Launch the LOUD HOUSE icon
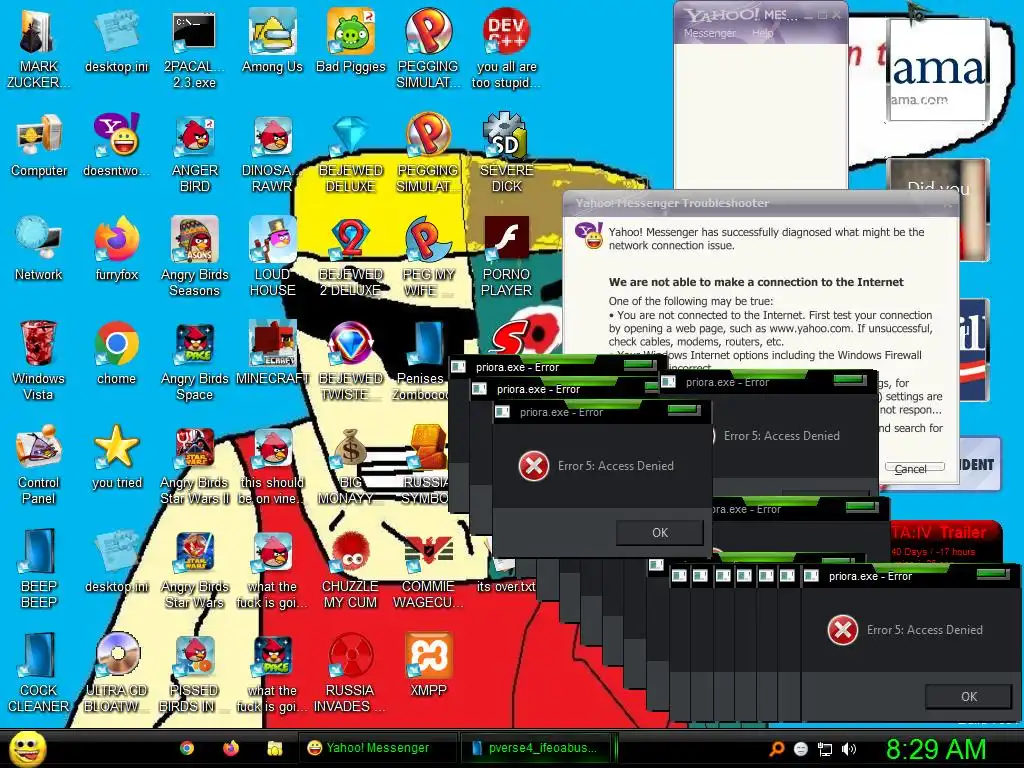The height and width of the screenshot is (768, 1024). [272, 256]
